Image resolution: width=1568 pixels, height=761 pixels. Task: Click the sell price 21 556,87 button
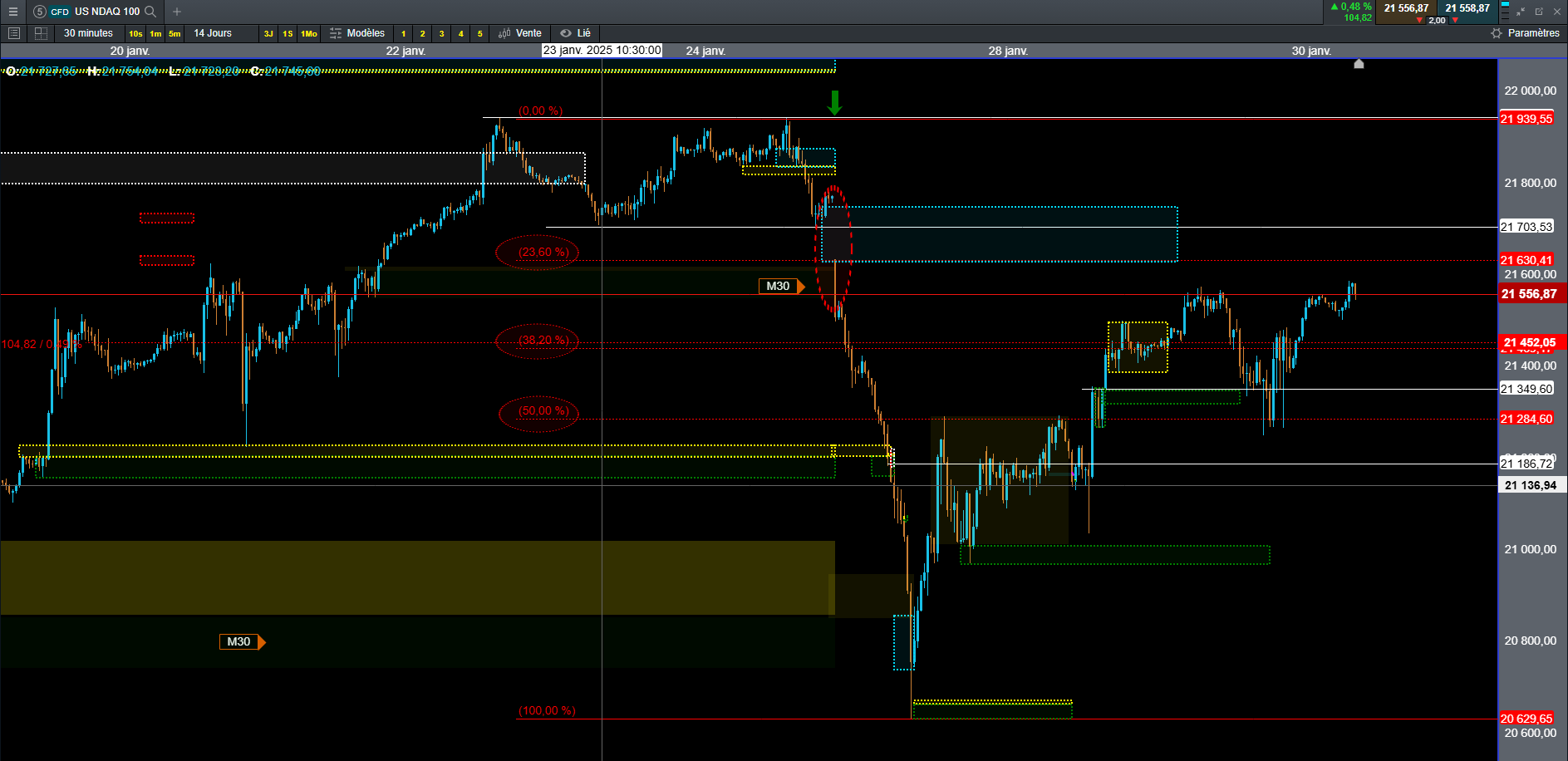pyautogui.click(x=1406, y=12)
